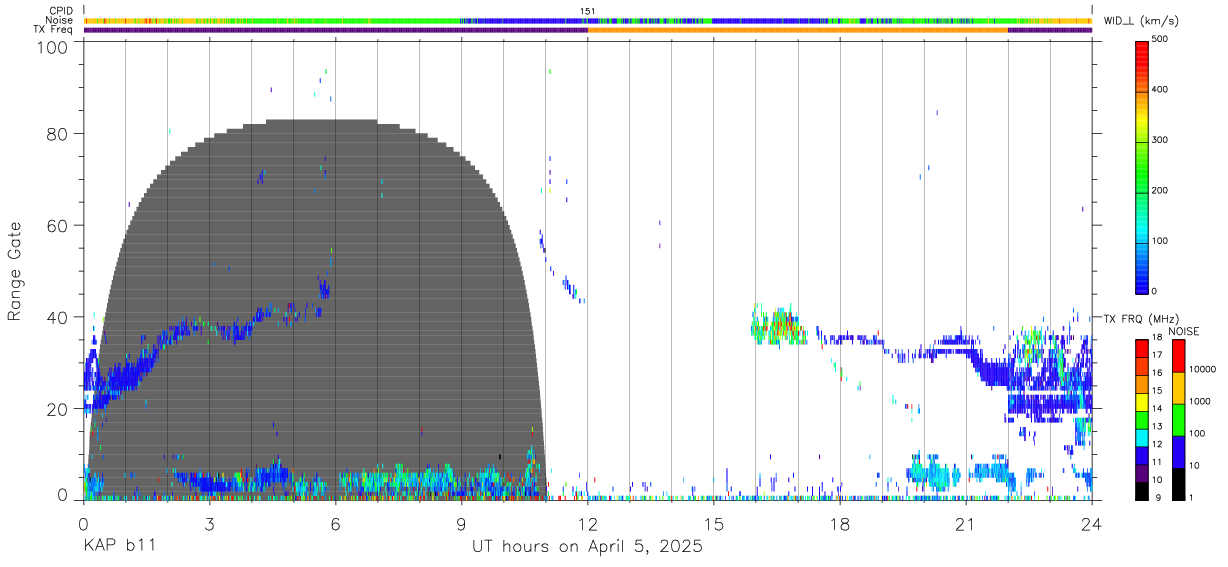1228x567 pixels.
Task: Click the Noise row label
Action: (x=58, y=20)
